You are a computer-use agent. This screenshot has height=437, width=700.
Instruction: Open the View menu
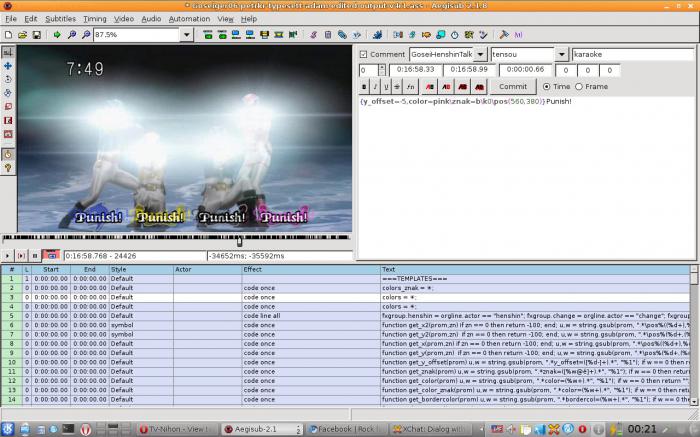point(225,19)
